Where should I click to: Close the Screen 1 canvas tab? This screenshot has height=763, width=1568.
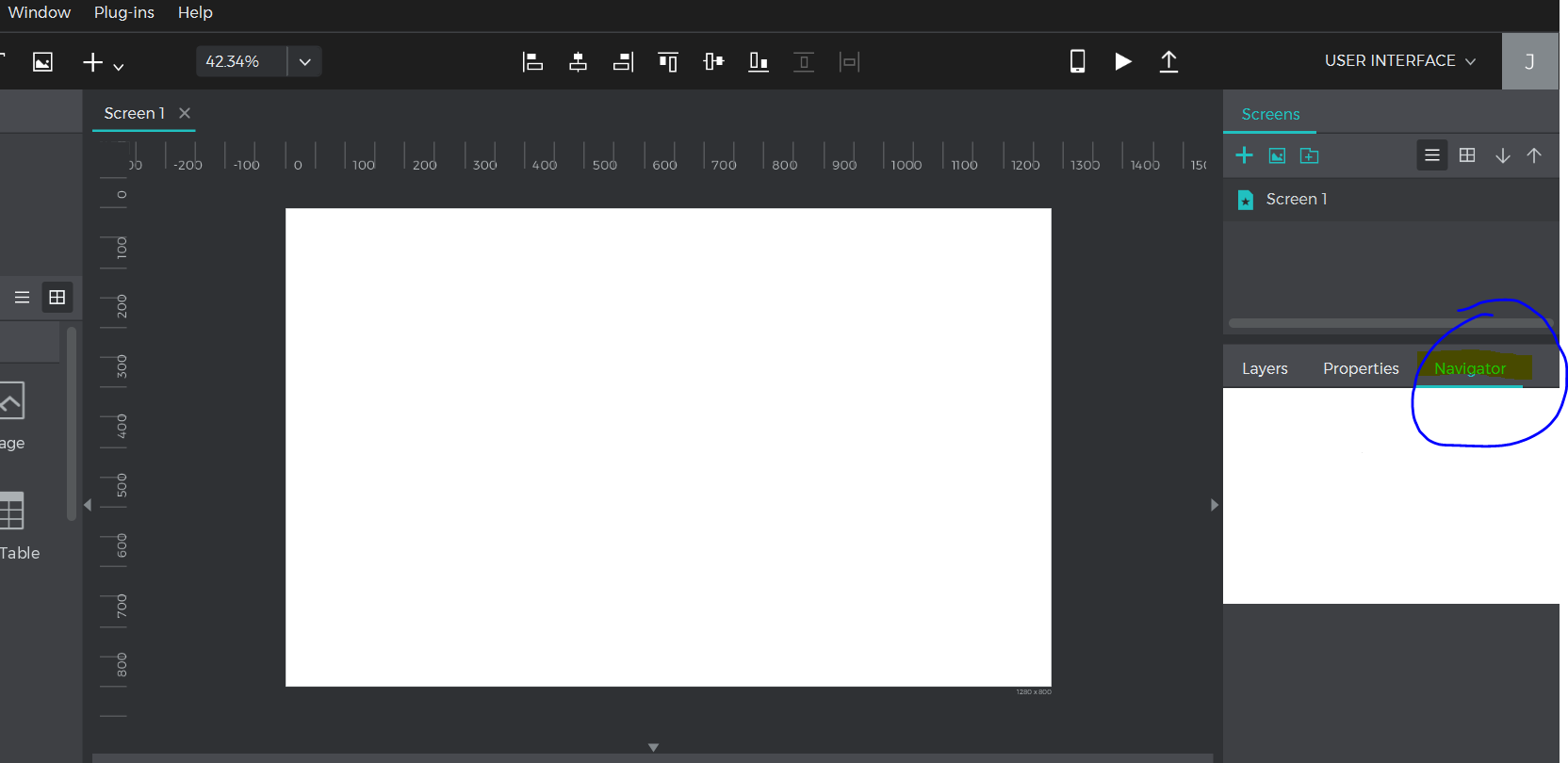pyautogui.click(x=185, y=113)
